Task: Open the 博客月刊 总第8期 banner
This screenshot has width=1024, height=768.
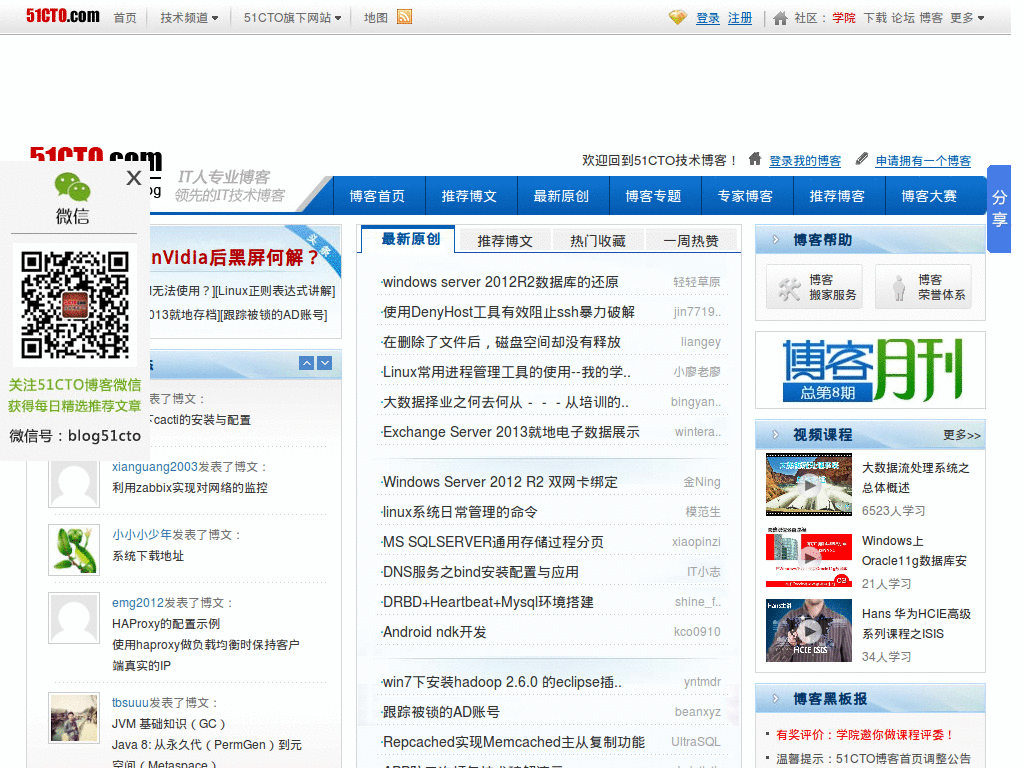Action: pyautogui.click(x=870, y=370)
